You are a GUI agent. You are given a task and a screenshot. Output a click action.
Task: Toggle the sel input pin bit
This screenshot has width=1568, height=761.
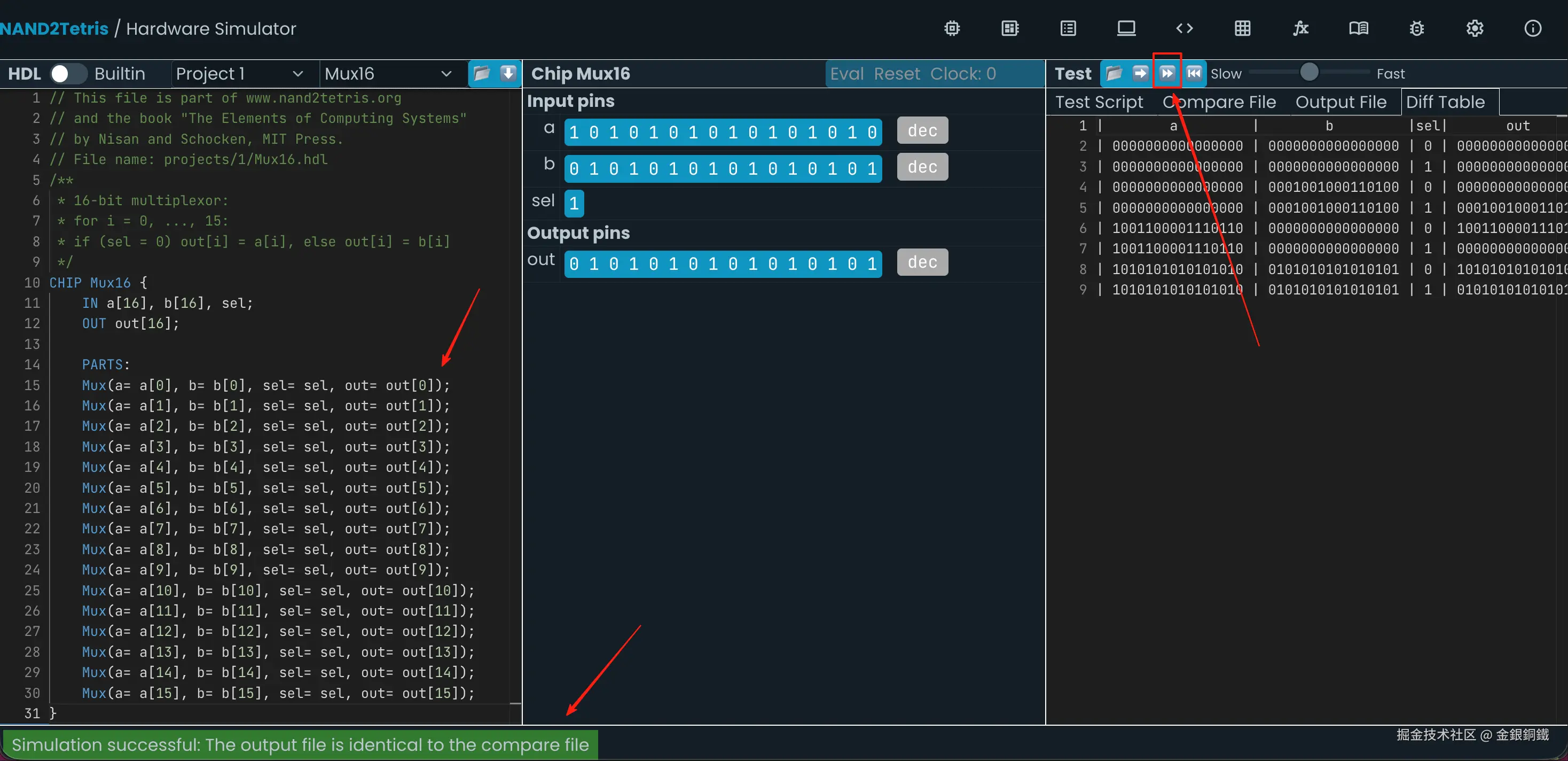click(574, 204)
